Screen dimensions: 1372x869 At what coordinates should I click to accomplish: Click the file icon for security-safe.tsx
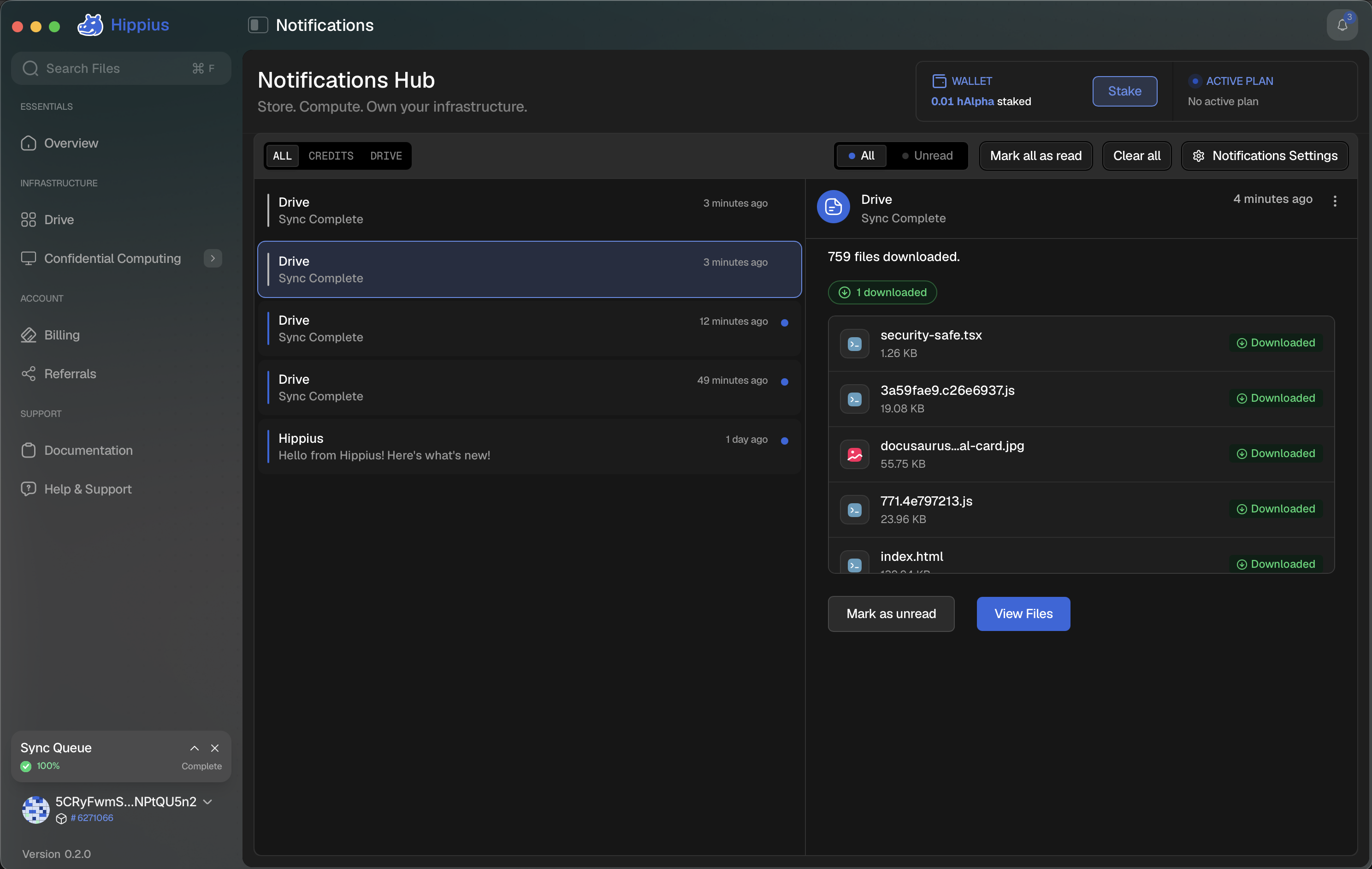pos(854,344)
